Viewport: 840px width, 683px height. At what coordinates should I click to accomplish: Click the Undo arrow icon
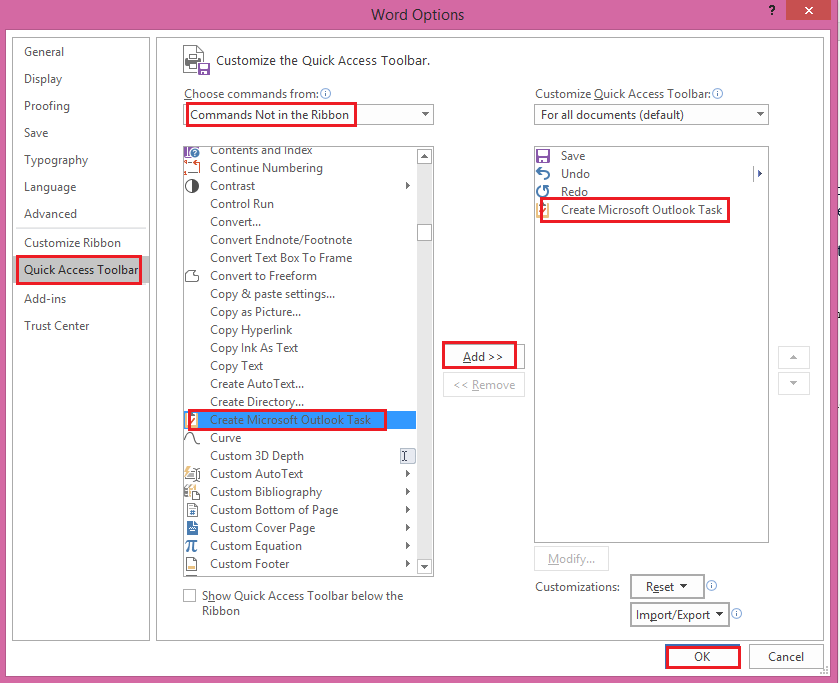click(543, 174)
